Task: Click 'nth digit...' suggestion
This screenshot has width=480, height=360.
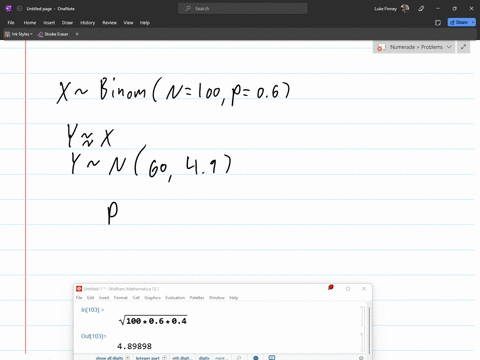Action: pyautogui.click(x=182, y=358)
